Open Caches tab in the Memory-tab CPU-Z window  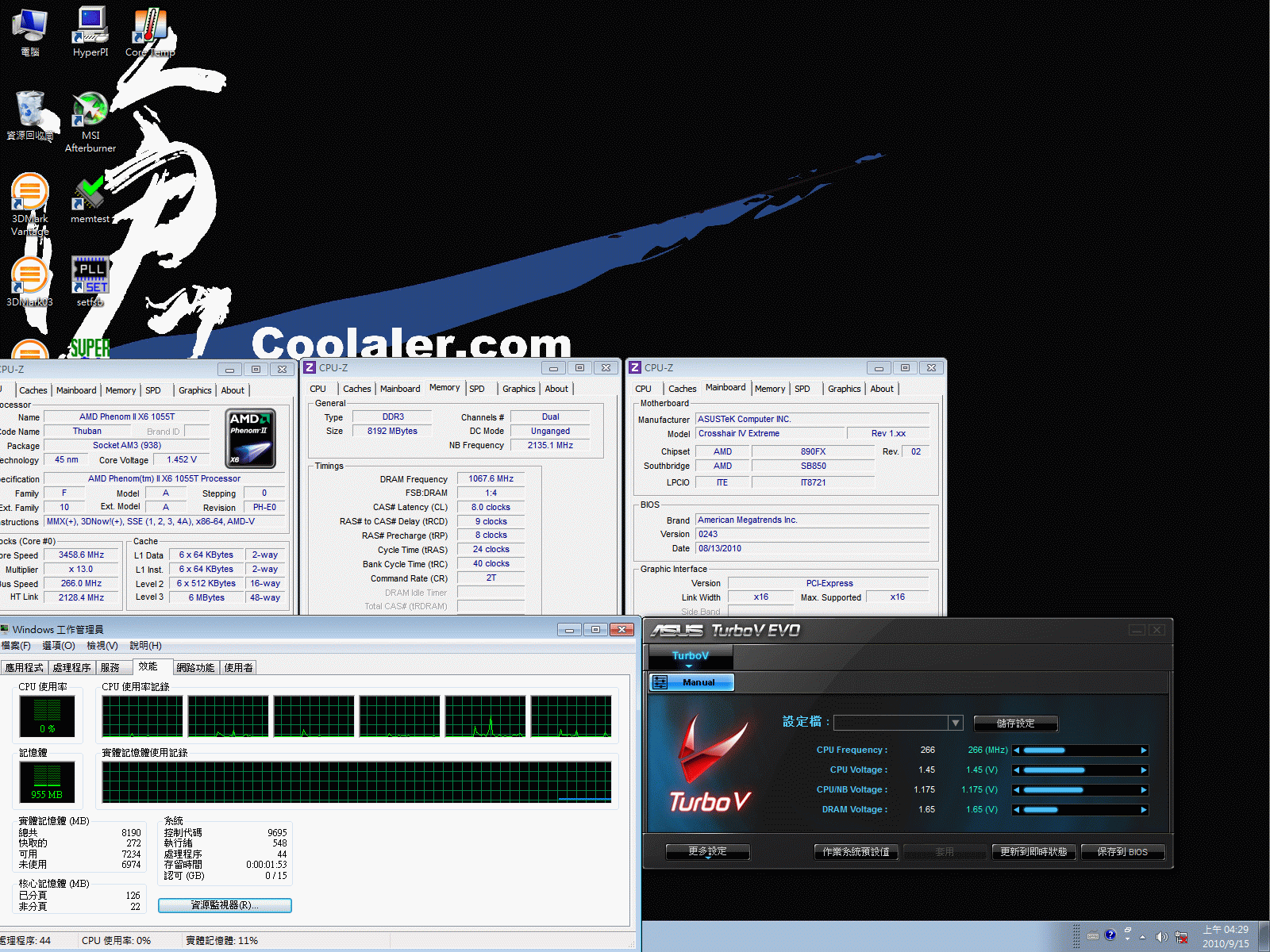356,389
